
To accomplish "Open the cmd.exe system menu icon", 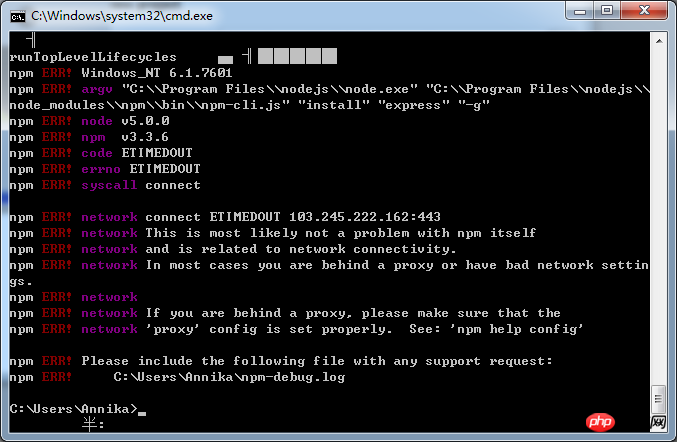I will tap(17, 15).
